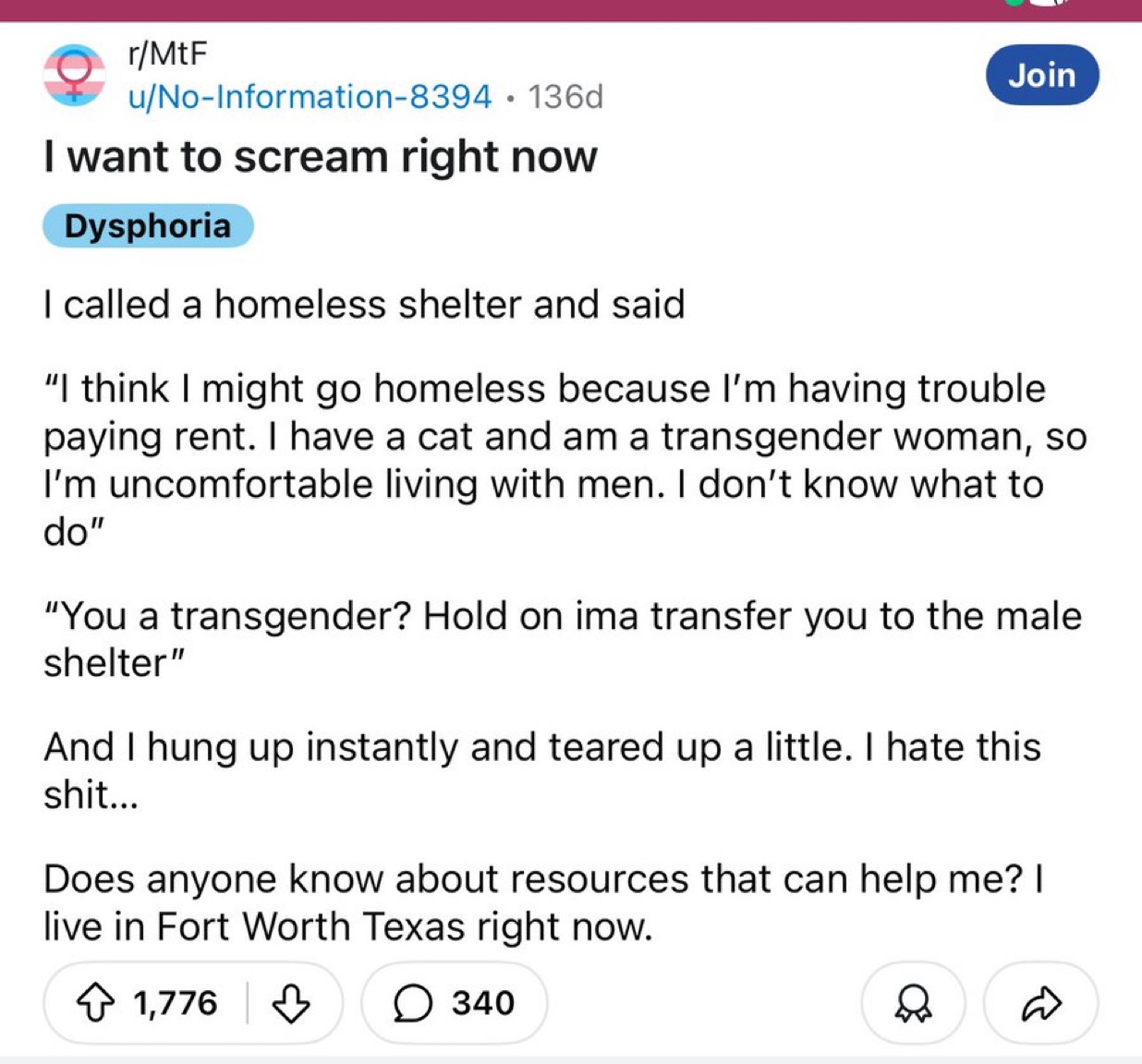Click the reply quote 'You a transgender?'
Screen dimensions: 1142x1064
point(563,639)
